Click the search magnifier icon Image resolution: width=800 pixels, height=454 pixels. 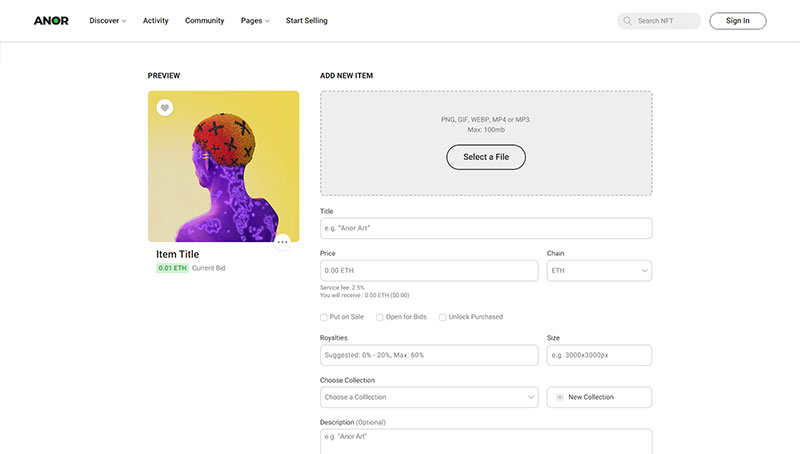[x=628, y=21]
